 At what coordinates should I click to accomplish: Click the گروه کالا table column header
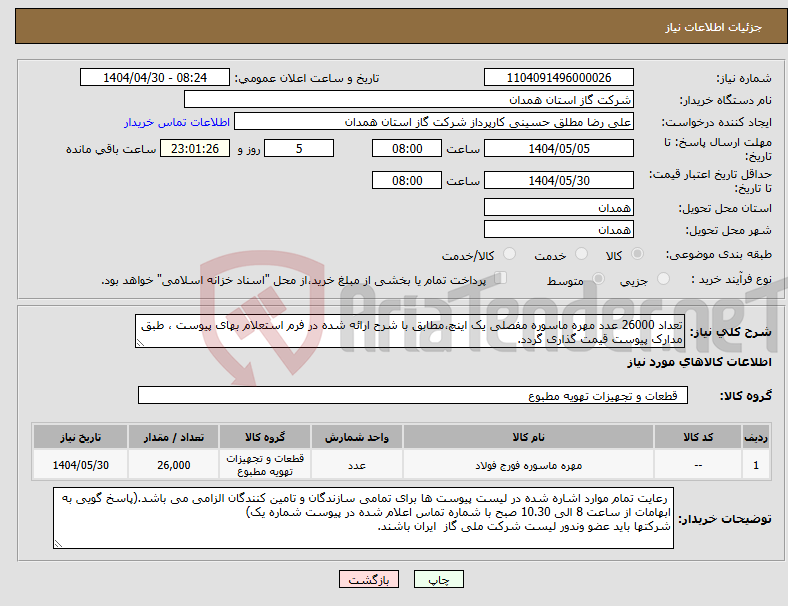[265, 437]
